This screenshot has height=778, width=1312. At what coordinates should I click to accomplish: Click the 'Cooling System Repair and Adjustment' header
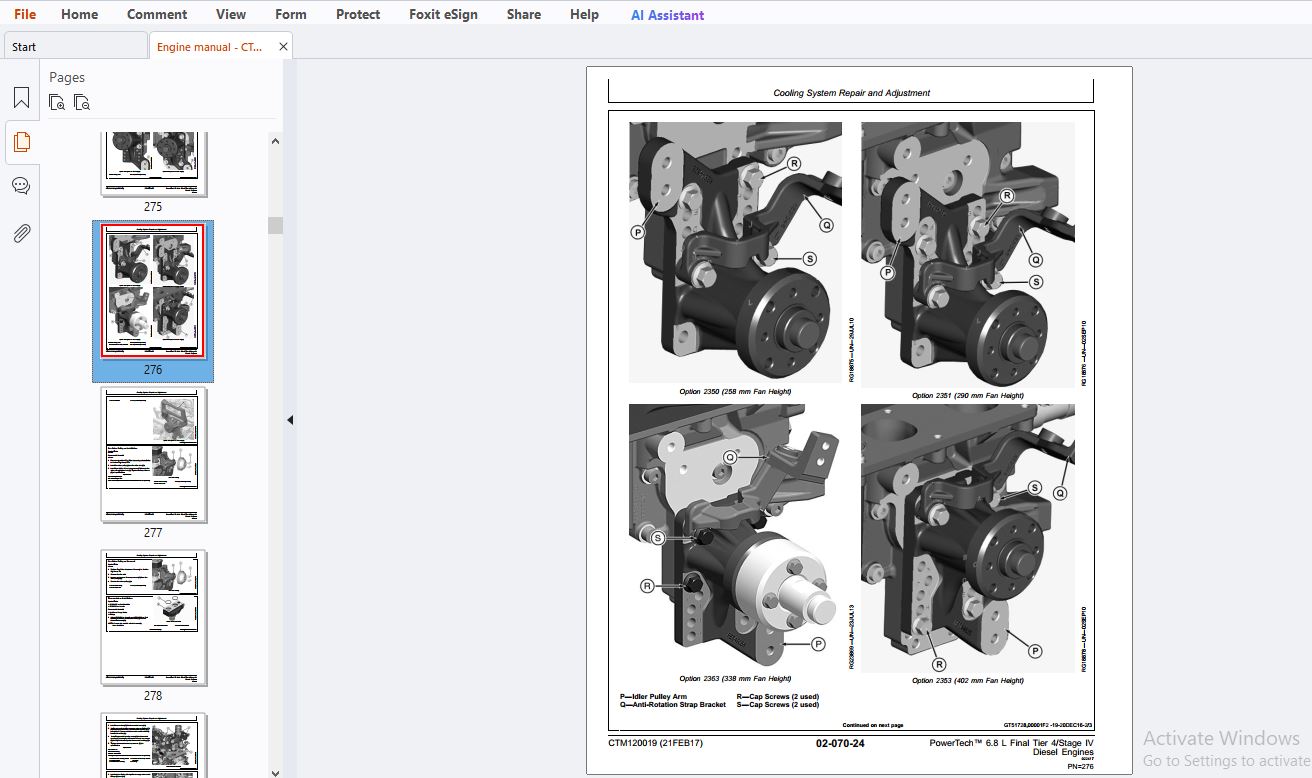tap(851, 93)
